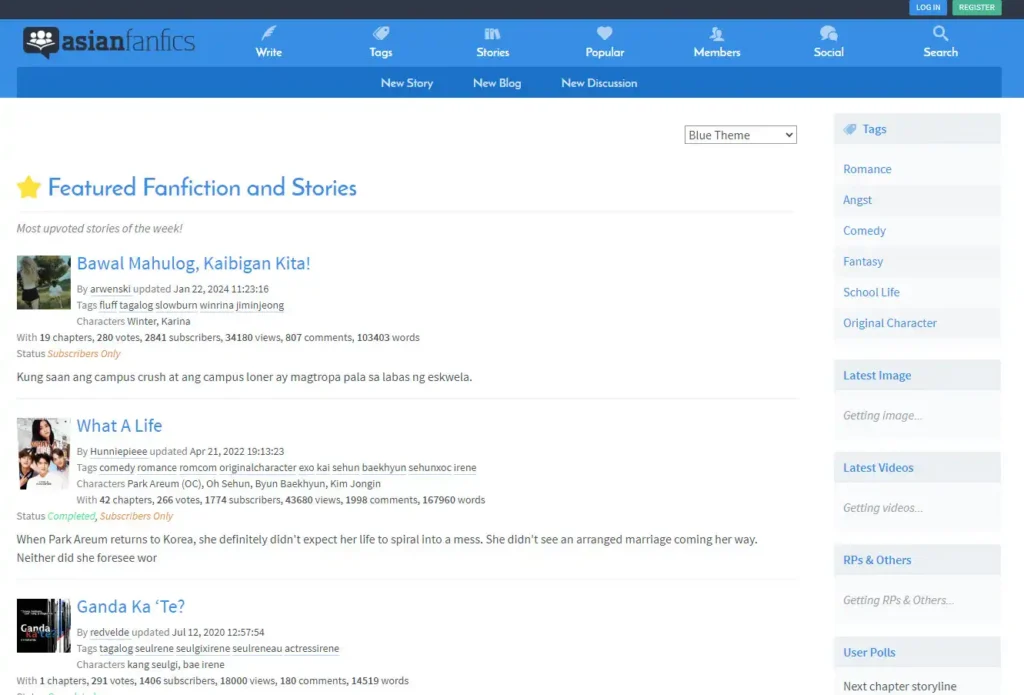
Task: Click the Search magnifier icon
Action: tap(940, 33)
